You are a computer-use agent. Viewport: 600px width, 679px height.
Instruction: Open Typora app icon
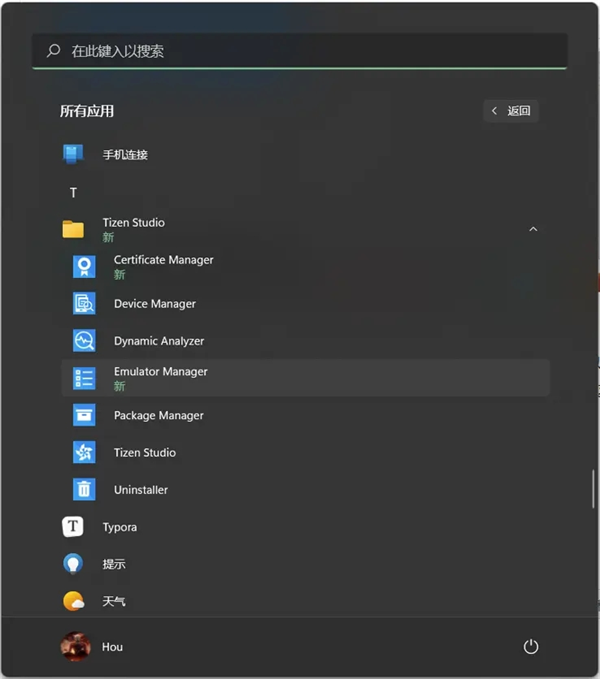73,527
